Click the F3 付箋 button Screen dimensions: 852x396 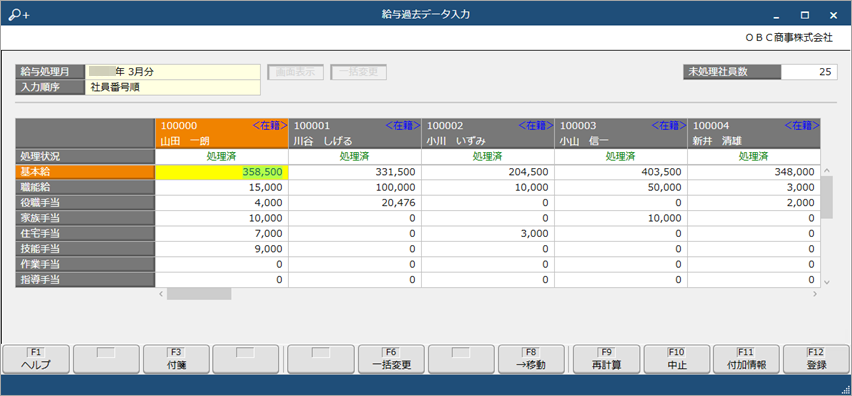[x=177, y=359]
